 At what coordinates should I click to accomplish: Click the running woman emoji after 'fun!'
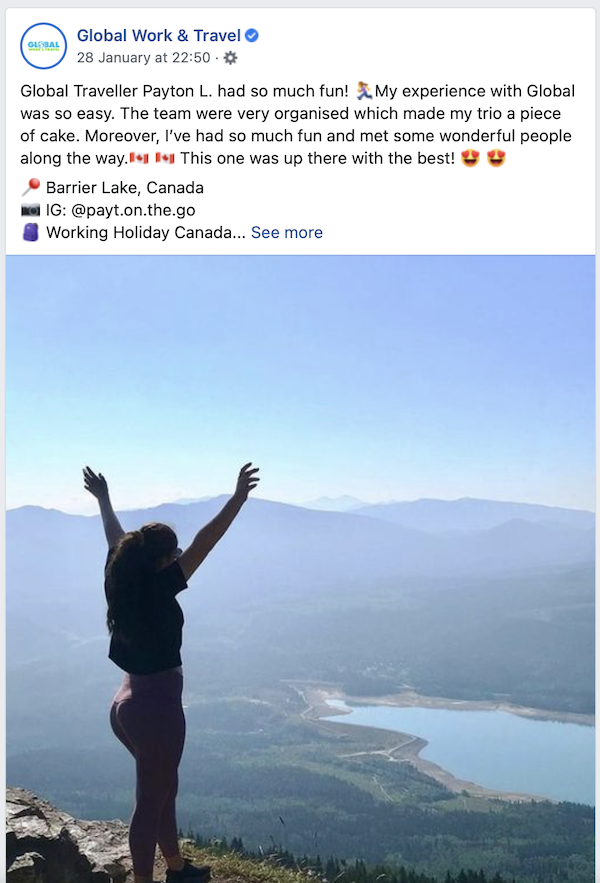tap(365, 91)
